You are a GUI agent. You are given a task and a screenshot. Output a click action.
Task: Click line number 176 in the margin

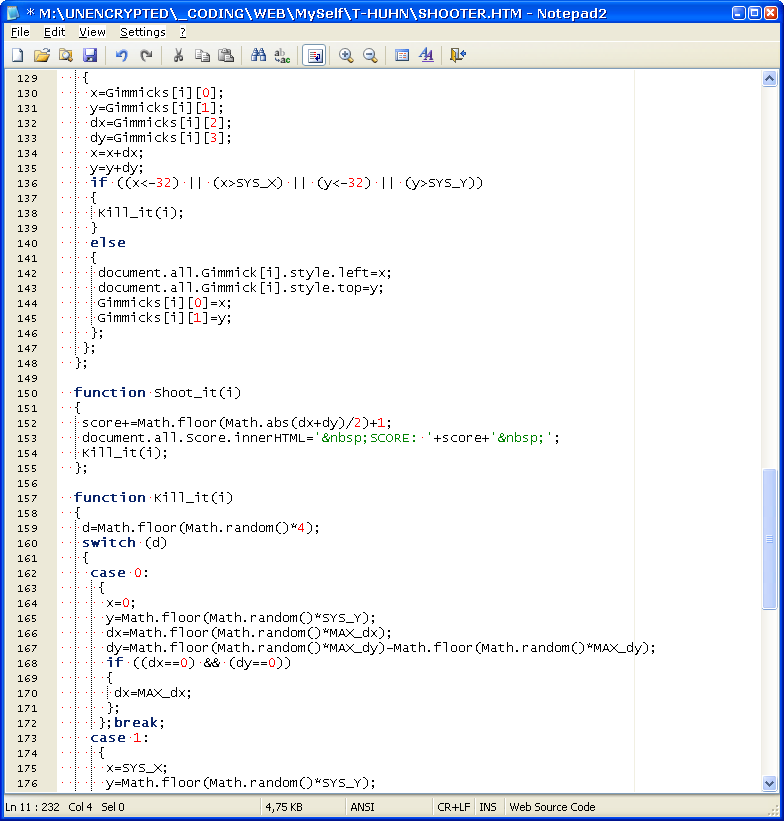click(27, 784)
